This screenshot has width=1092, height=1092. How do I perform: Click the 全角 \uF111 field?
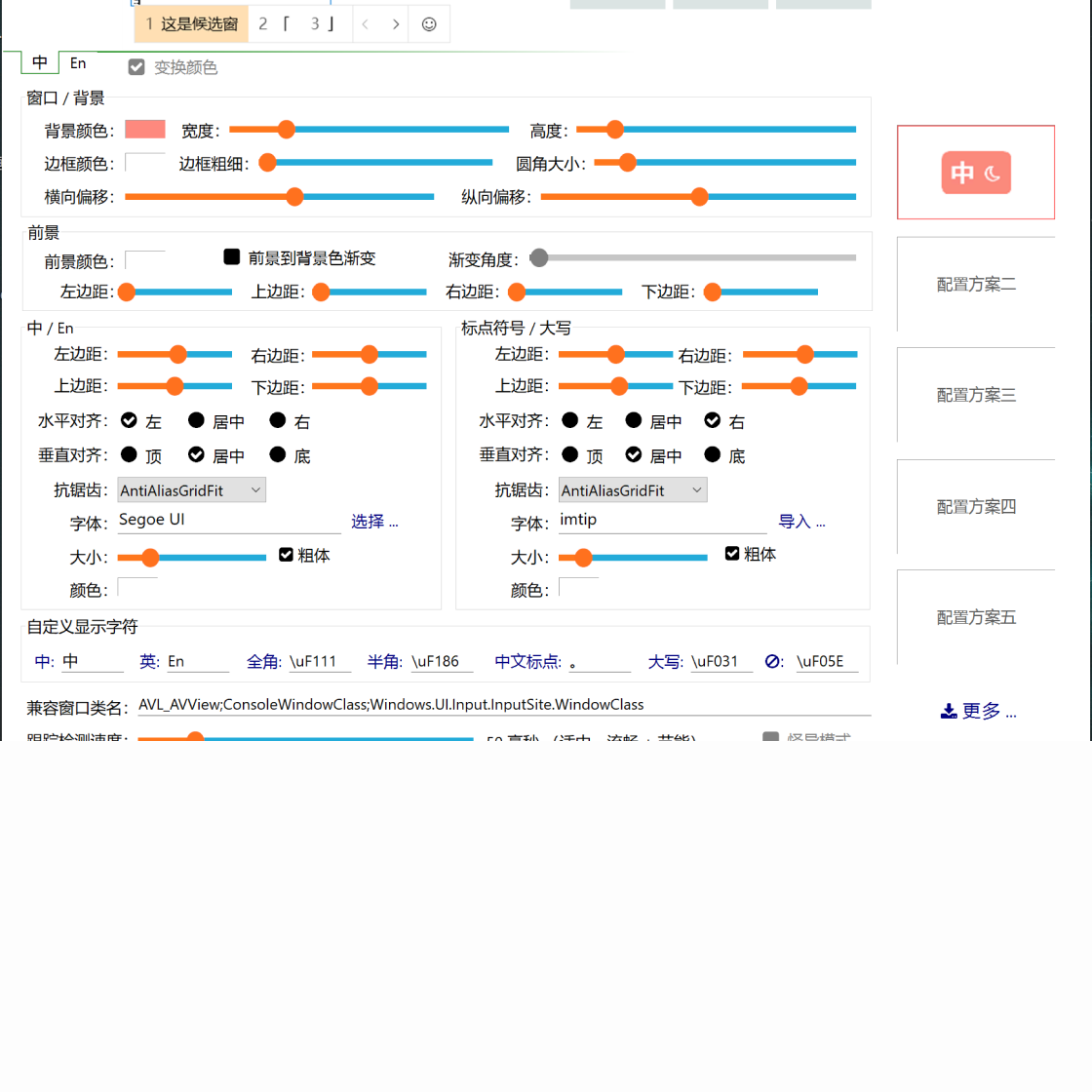click(x=319, y=661)
